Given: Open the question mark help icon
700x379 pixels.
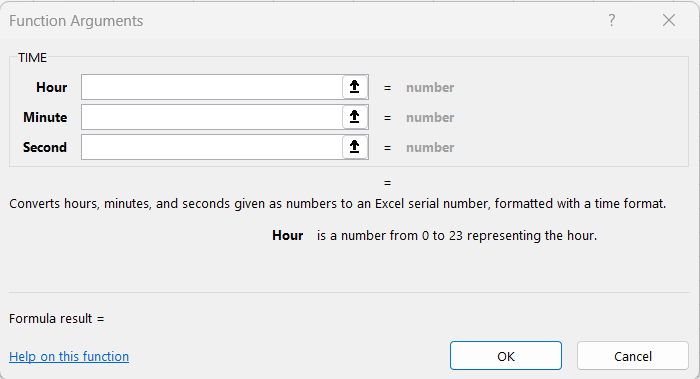Looking at the screenshot, I should pyautogui.click(x=612, y=20).
